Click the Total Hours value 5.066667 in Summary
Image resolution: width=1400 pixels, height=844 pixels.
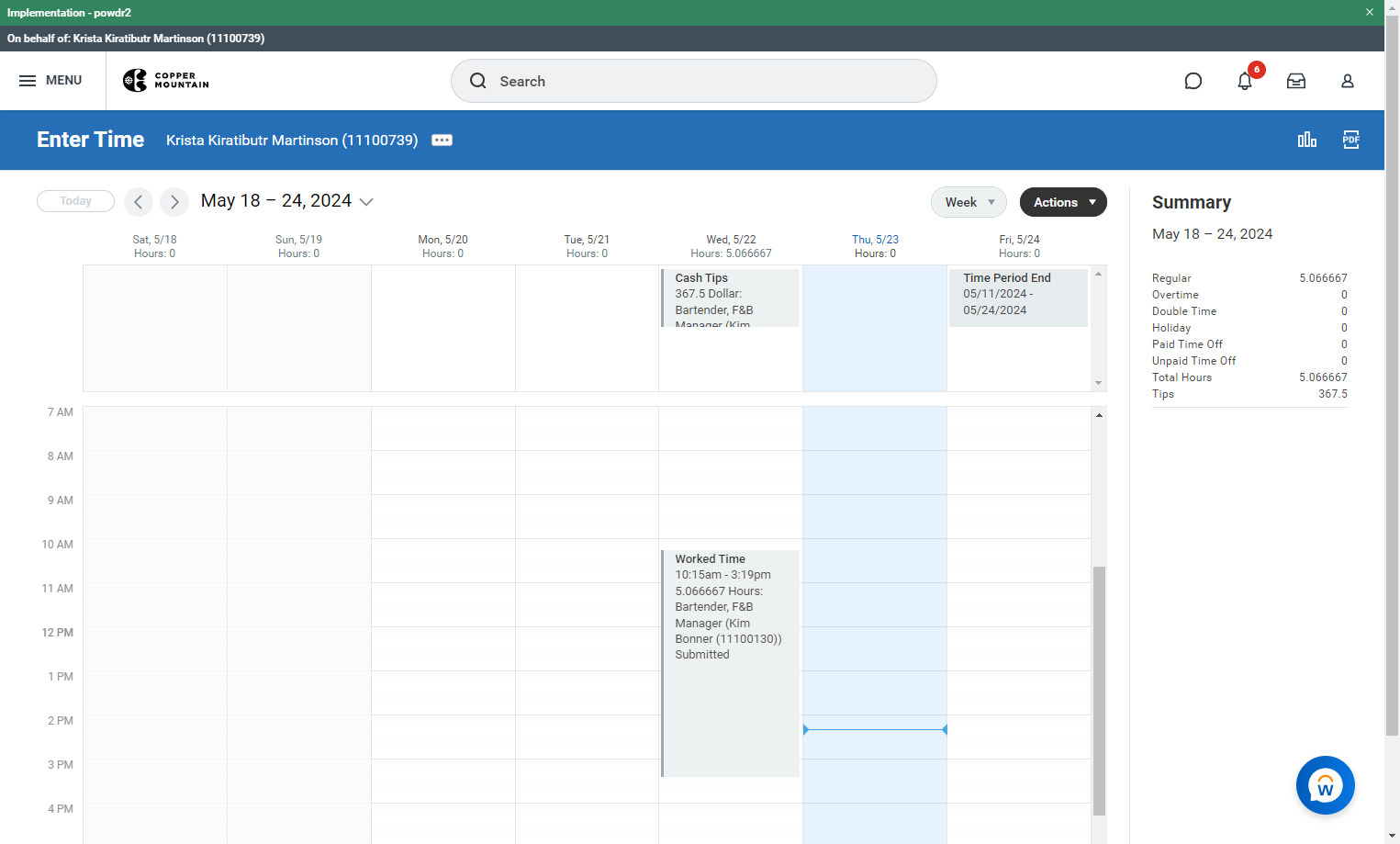click(1323, 377)
